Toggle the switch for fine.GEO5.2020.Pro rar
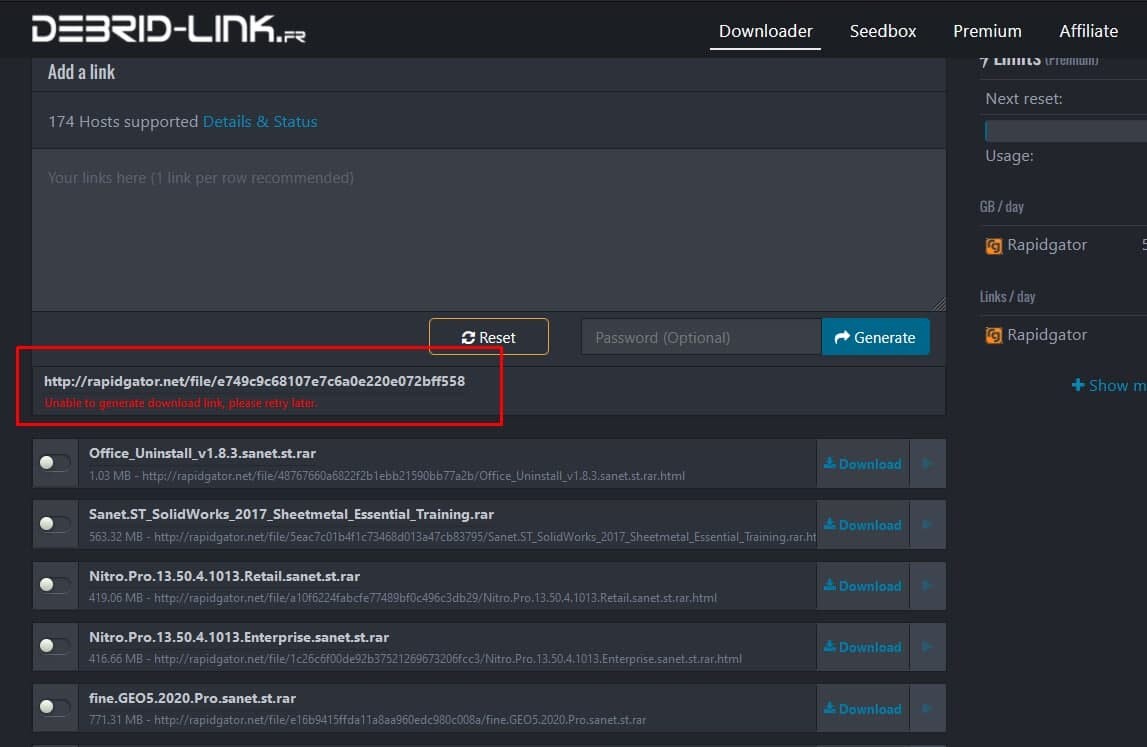 click(55, 707)
